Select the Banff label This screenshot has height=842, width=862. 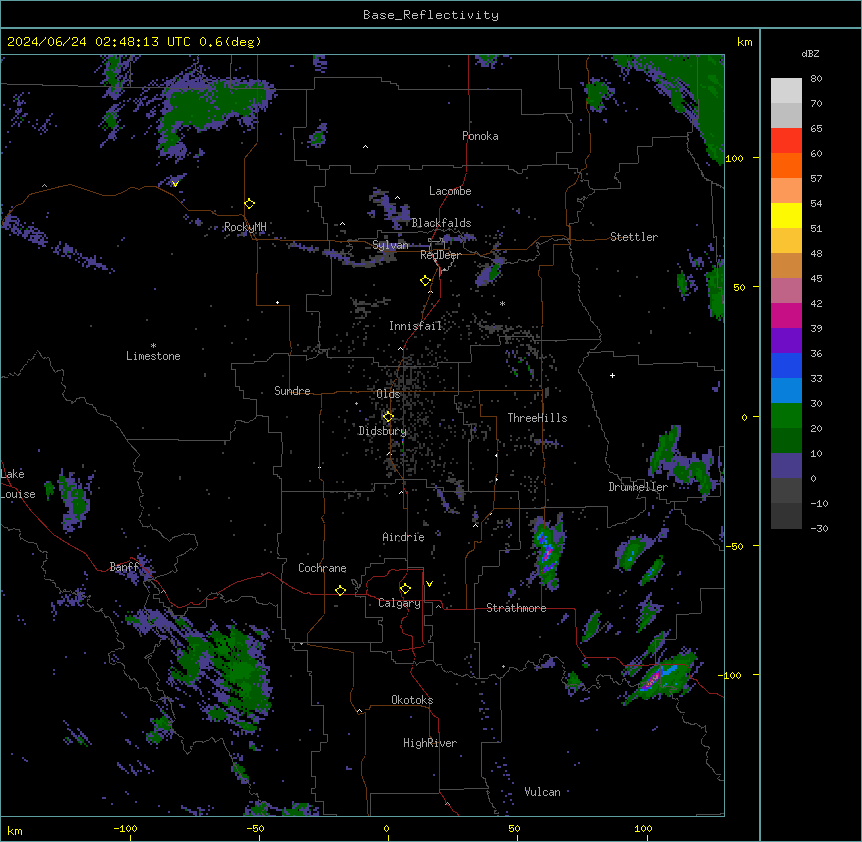[x=124, y=567]
